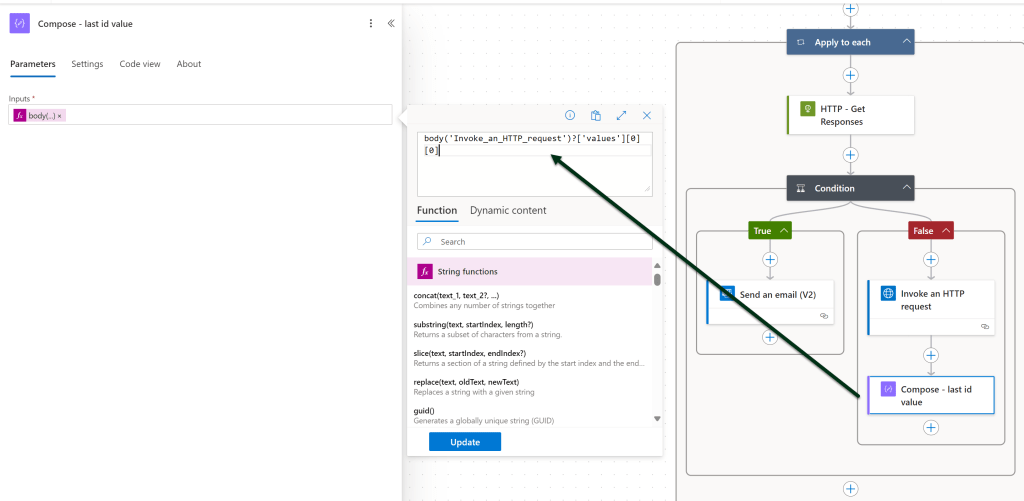Expand the expression editor to full screen

[x=621, y=116]
